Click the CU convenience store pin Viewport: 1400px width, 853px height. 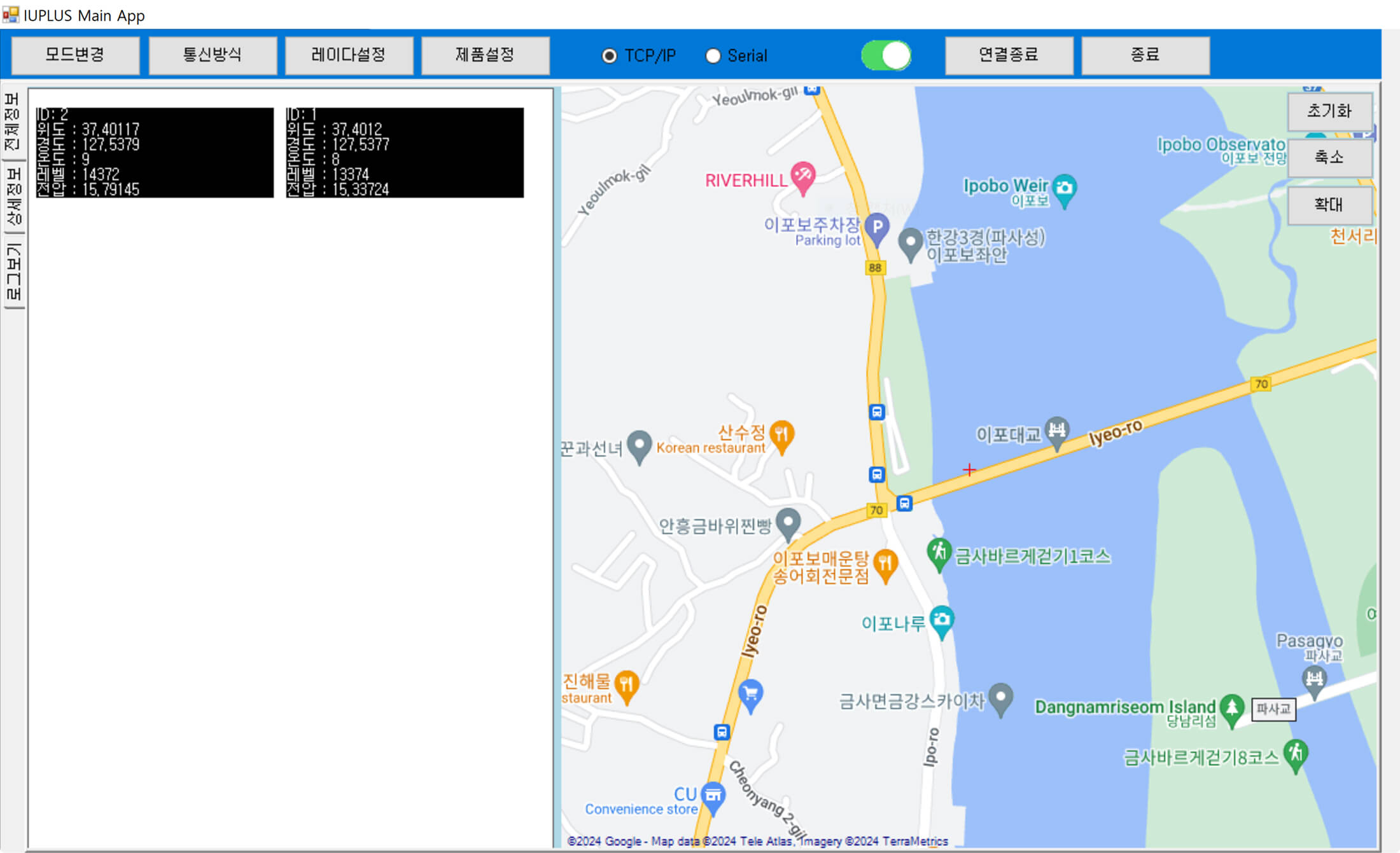(713, 796)
